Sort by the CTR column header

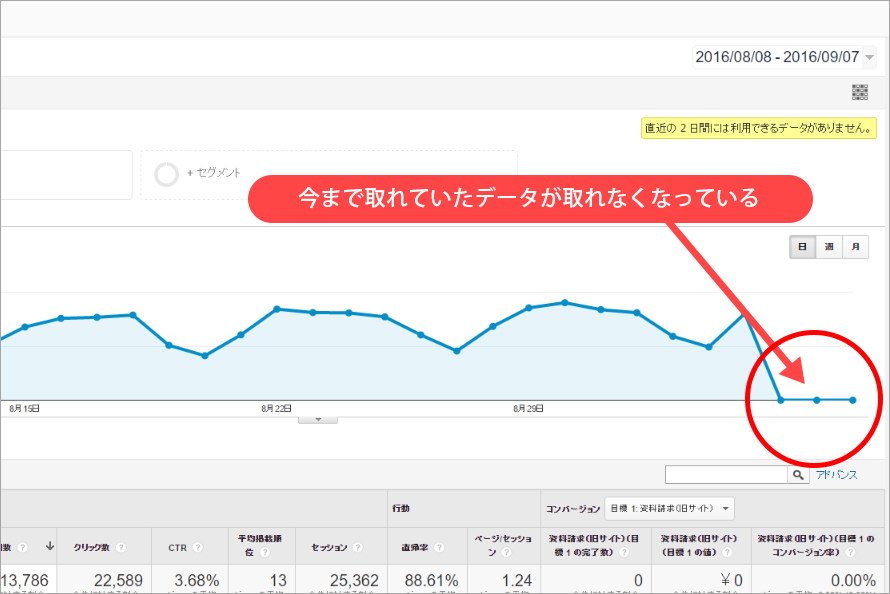click(x=178, y=547)
